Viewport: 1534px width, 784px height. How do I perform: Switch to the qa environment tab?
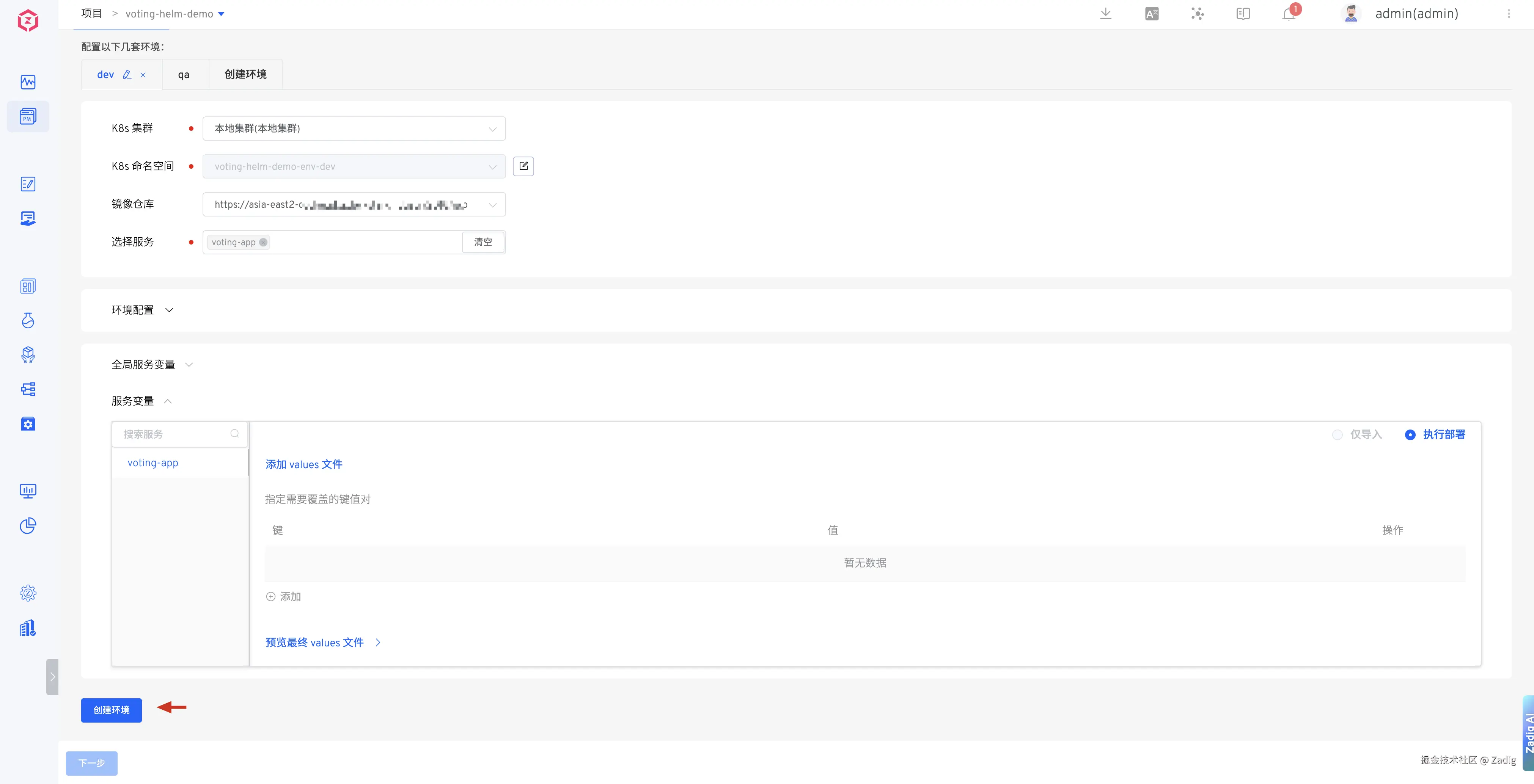(x=184, y=74)
